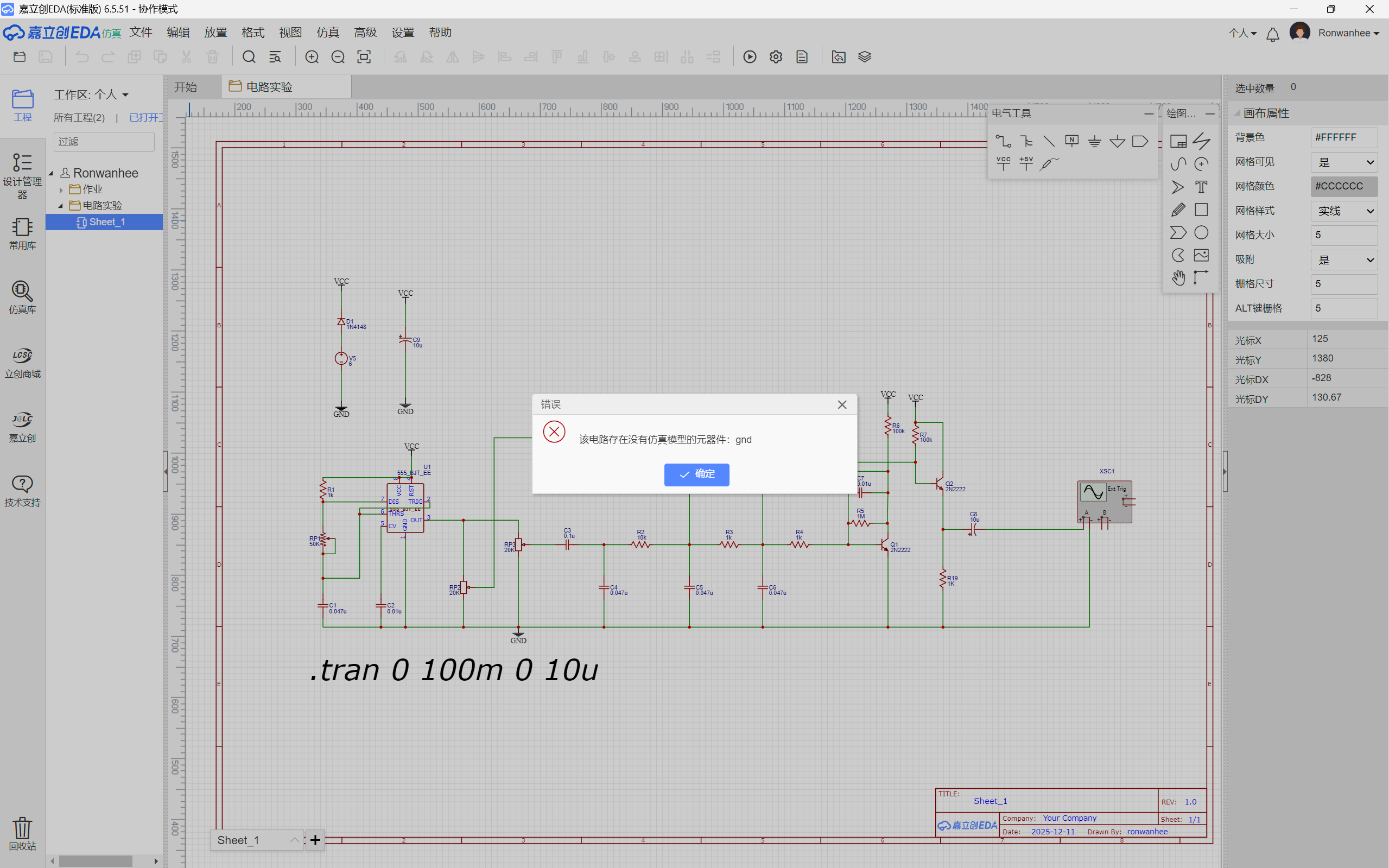
Task: Click the zoom in toolbar icon
Action: click(x=312, y=57)
